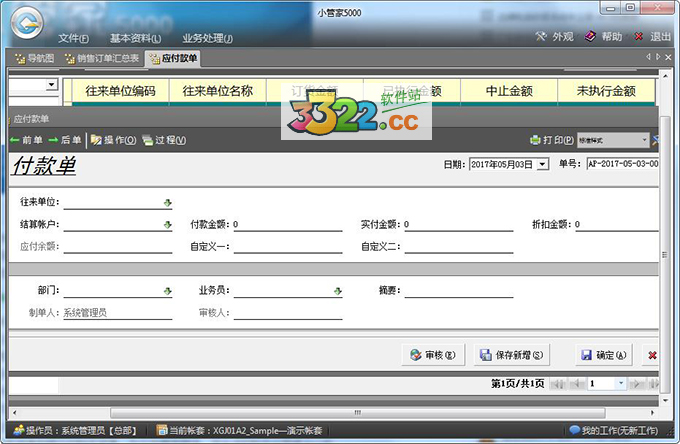Click the 自定义二 input field
Screen dimensions: 680x444
458,247
